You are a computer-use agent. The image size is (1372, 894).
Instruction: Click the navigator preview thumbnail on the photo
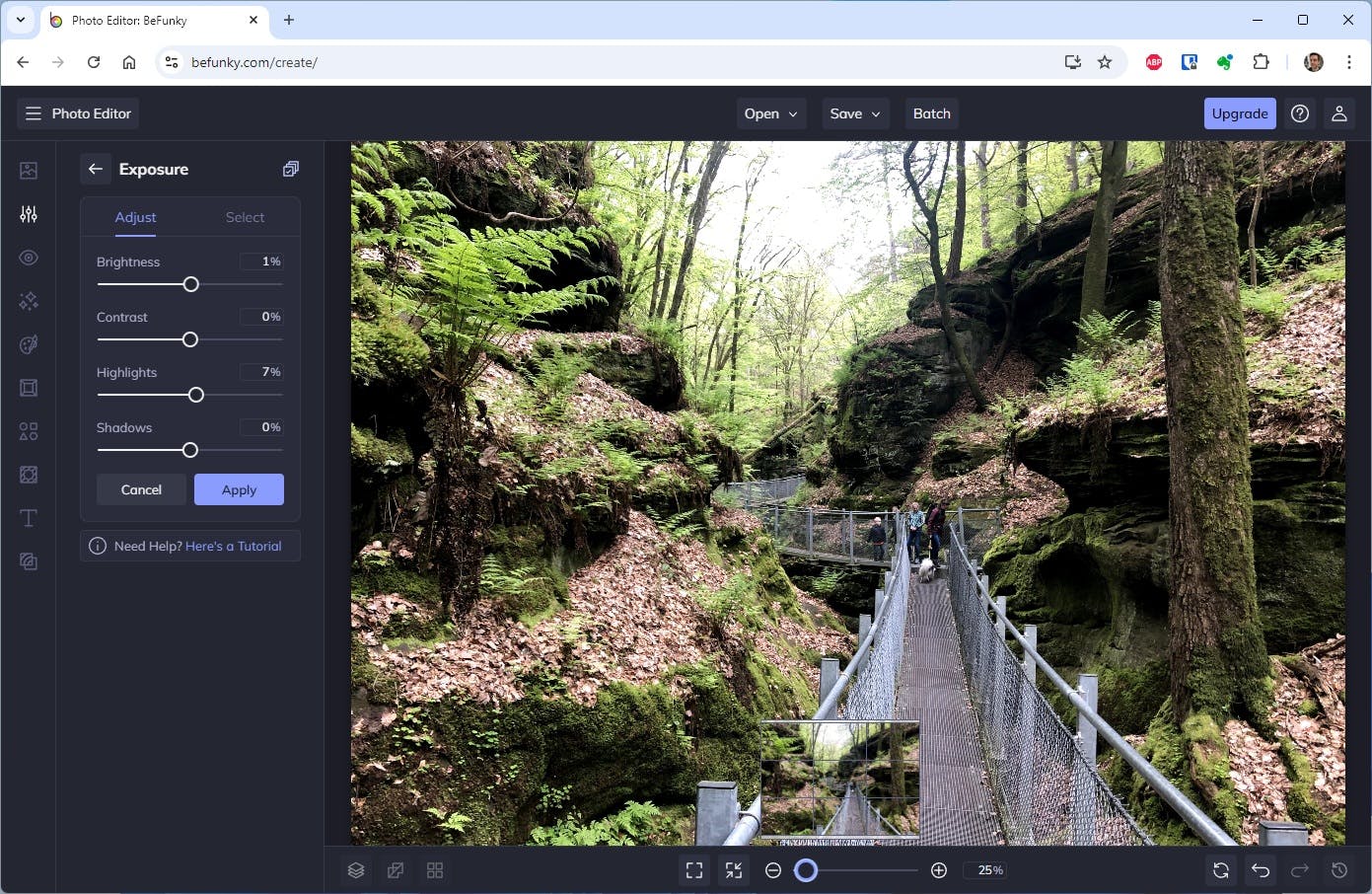840,780
